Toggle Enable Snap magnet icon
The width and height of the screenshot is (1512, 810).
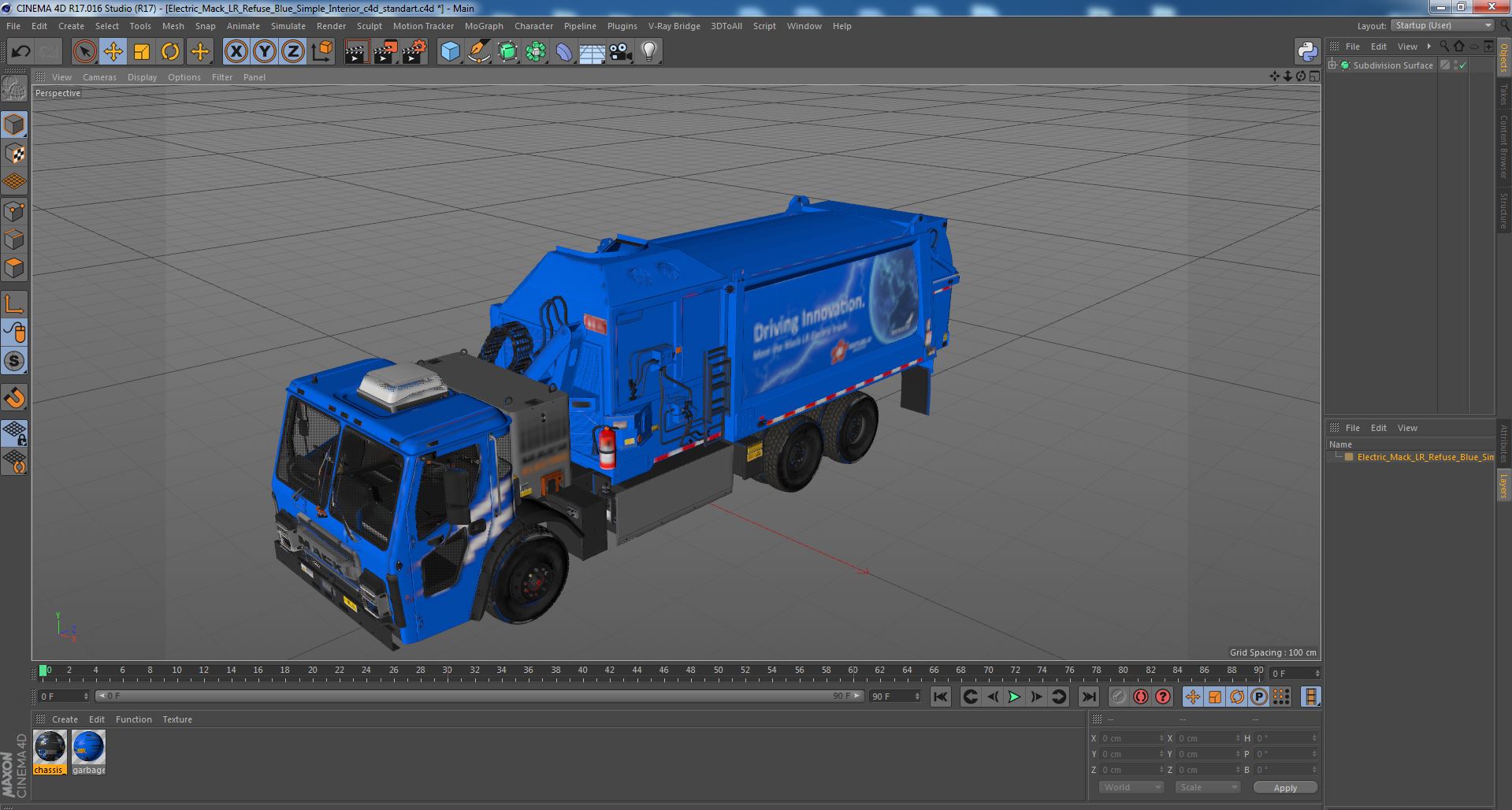(x=14, y=398)
